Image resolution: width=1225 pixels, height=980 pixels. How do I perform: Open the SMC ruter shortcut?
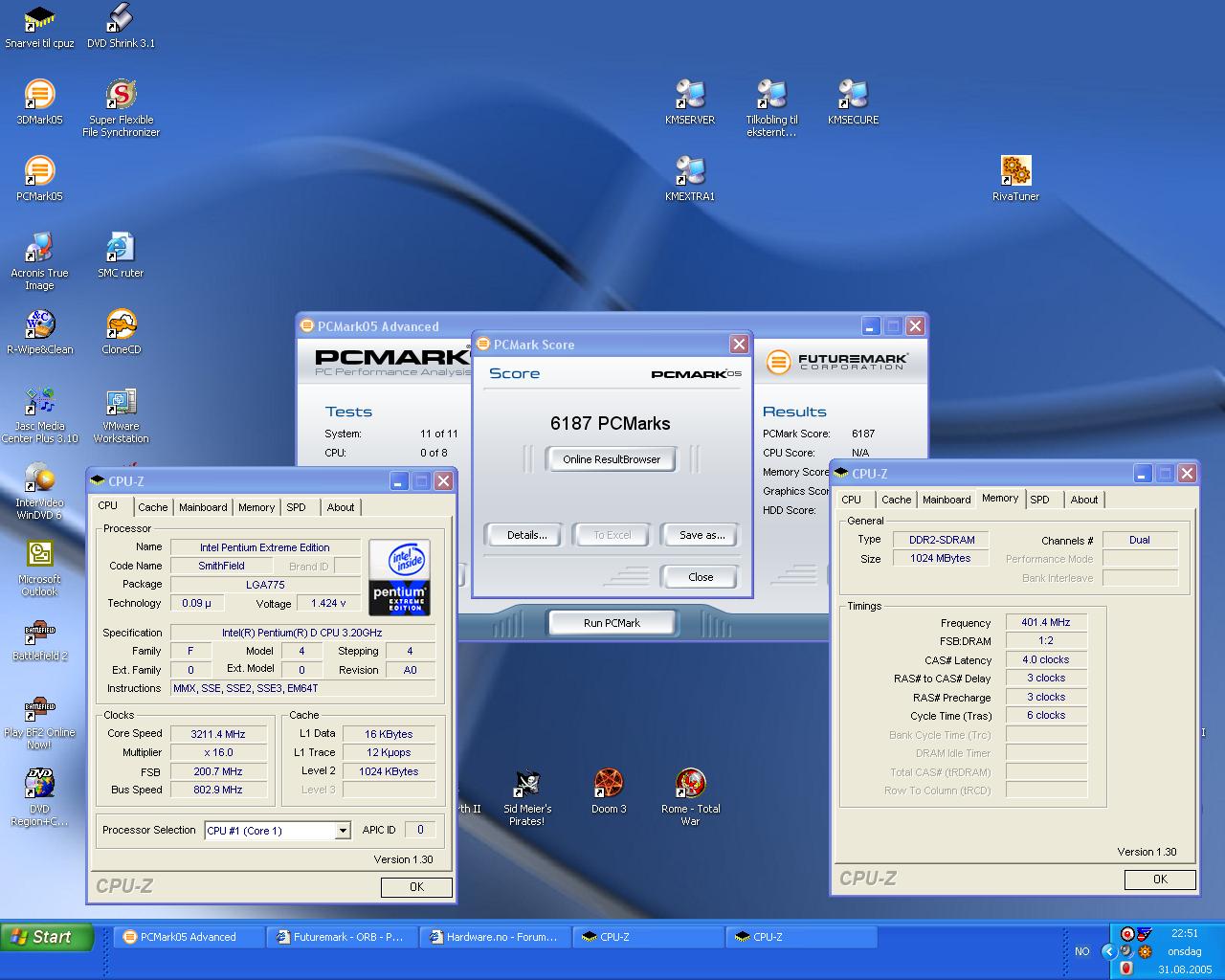pyautogui.click(x=121, y=256)
